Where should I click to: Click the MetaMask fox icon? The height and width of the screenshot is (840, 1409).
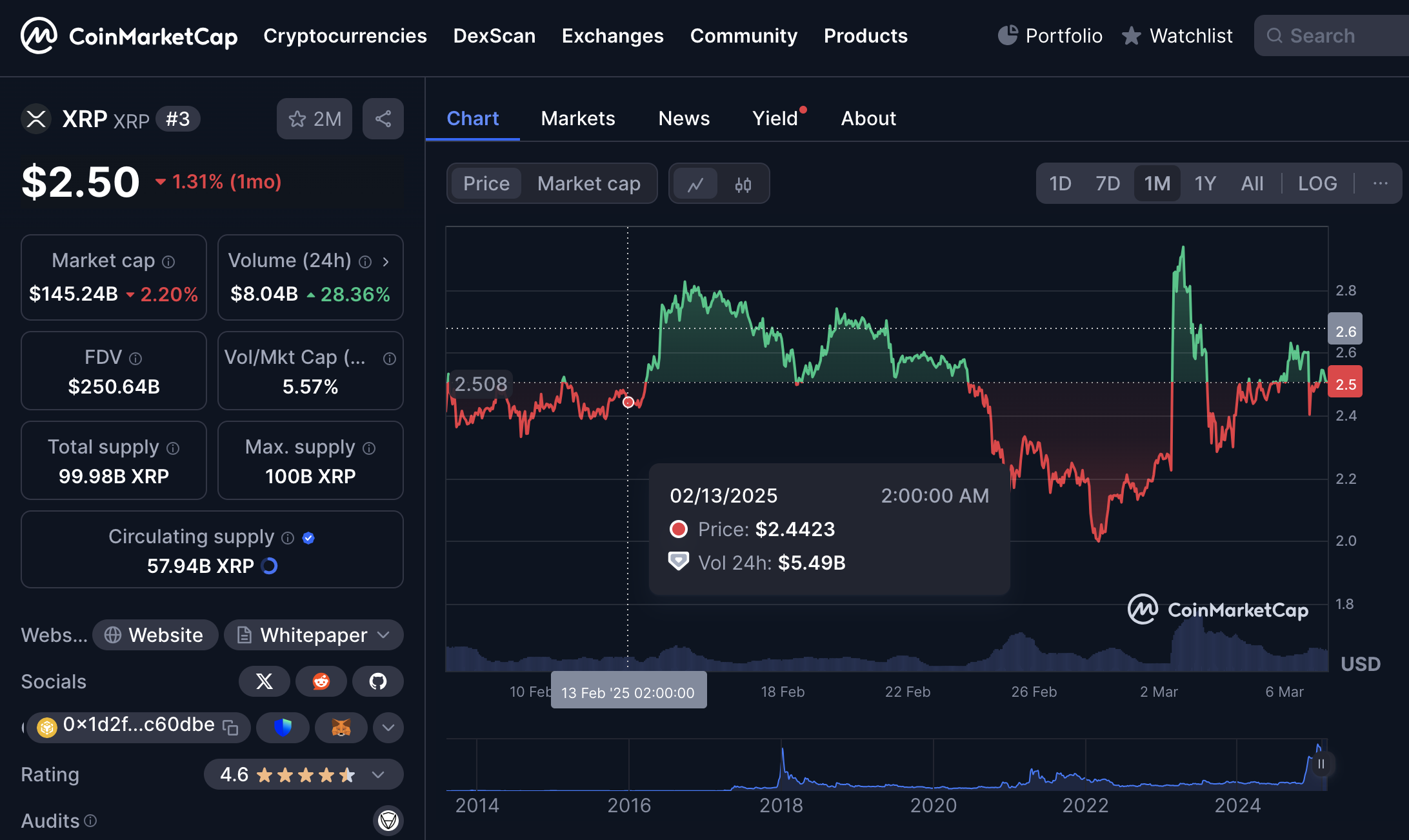tap(341, 728)
